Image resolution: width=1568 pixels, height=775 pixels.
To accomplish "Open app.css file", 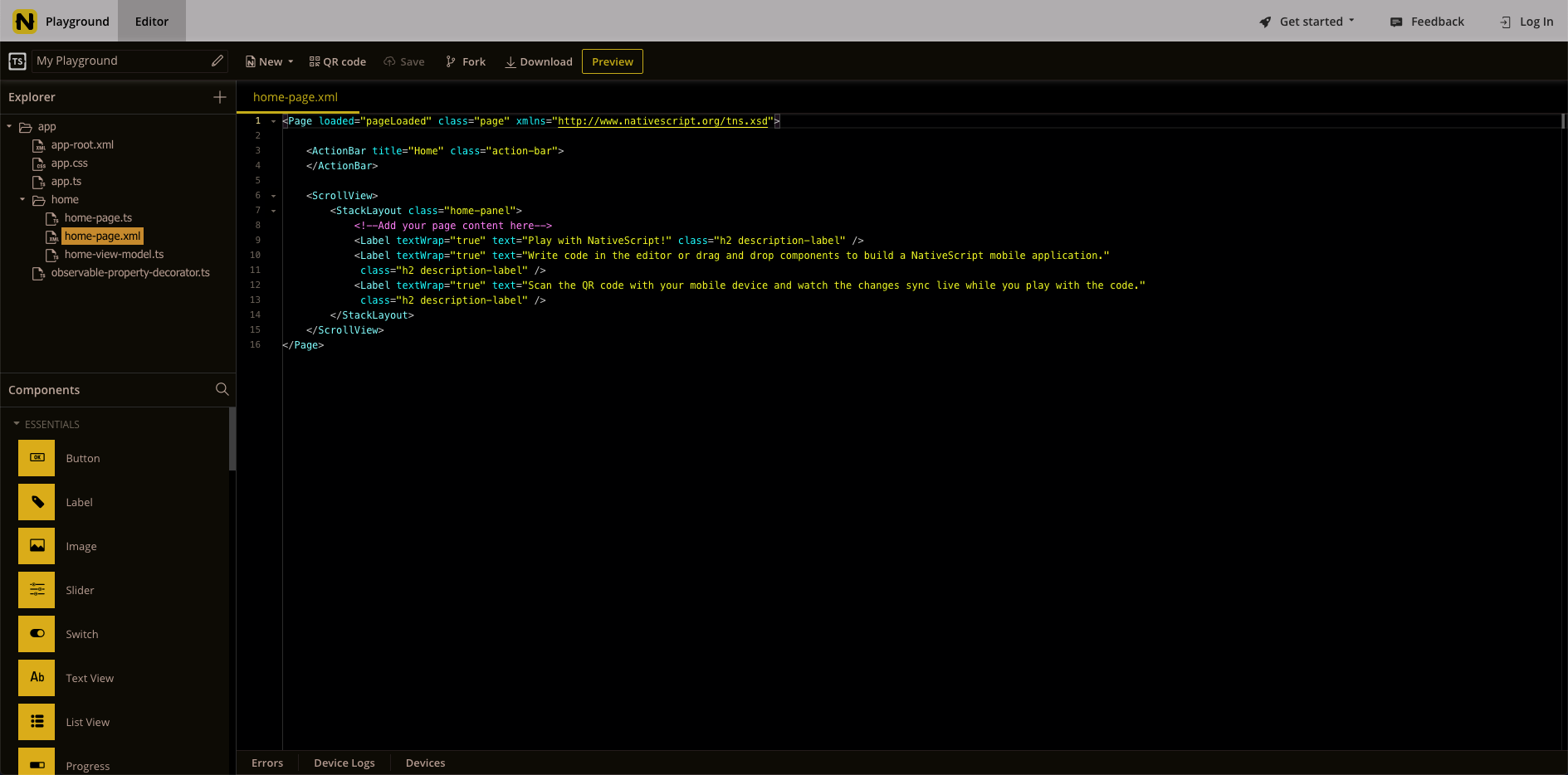I will pos(70,163).
